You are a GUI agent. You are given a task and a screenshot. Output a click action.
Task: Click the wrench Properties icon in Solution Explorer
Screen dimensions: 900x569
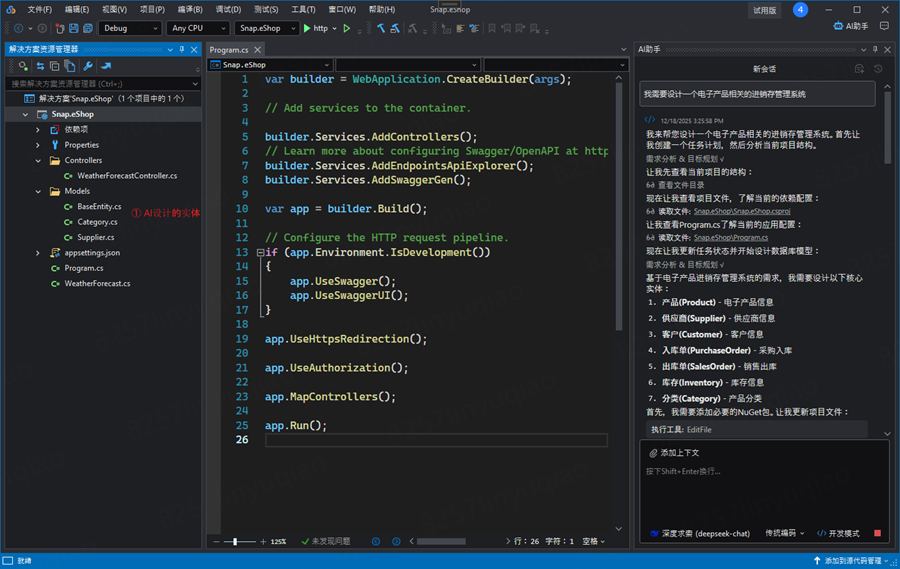coord(88,67)
